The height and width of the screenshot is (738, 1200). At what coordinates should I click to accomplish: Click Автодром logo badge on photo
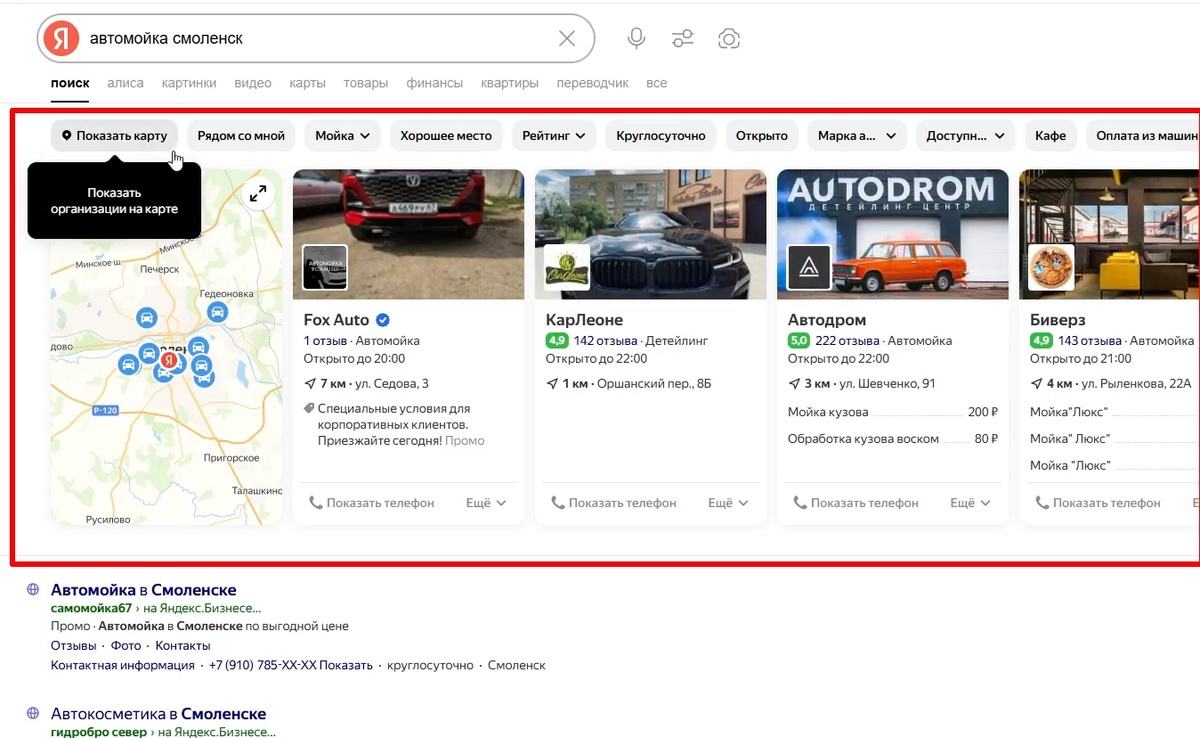tap(809, 267)
